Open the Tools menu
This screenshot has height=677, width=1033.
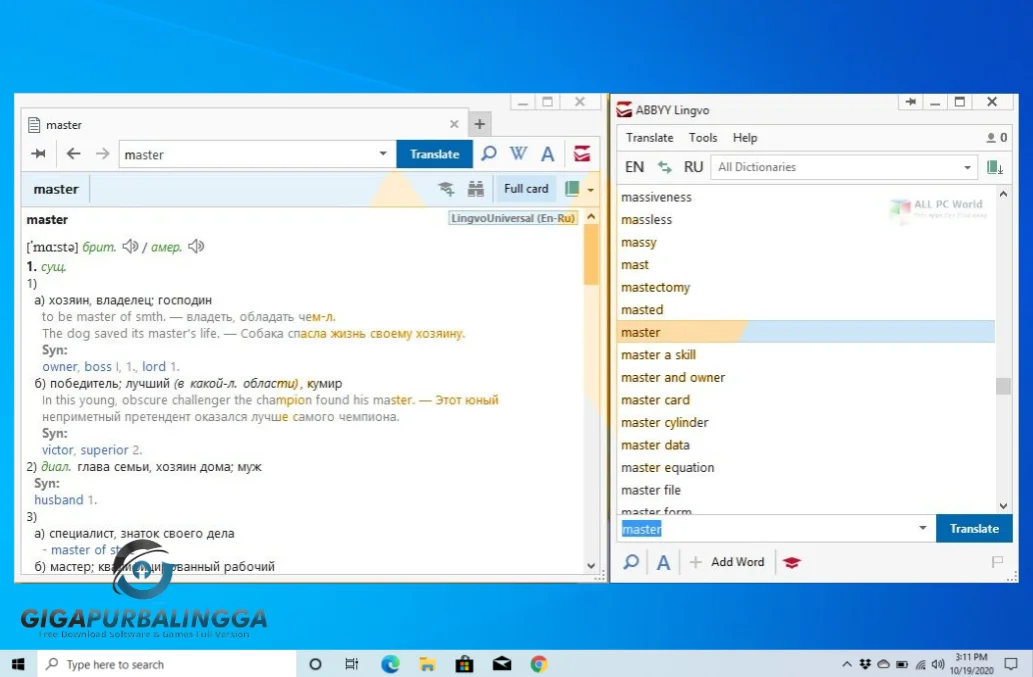click(x=702, y=138)
